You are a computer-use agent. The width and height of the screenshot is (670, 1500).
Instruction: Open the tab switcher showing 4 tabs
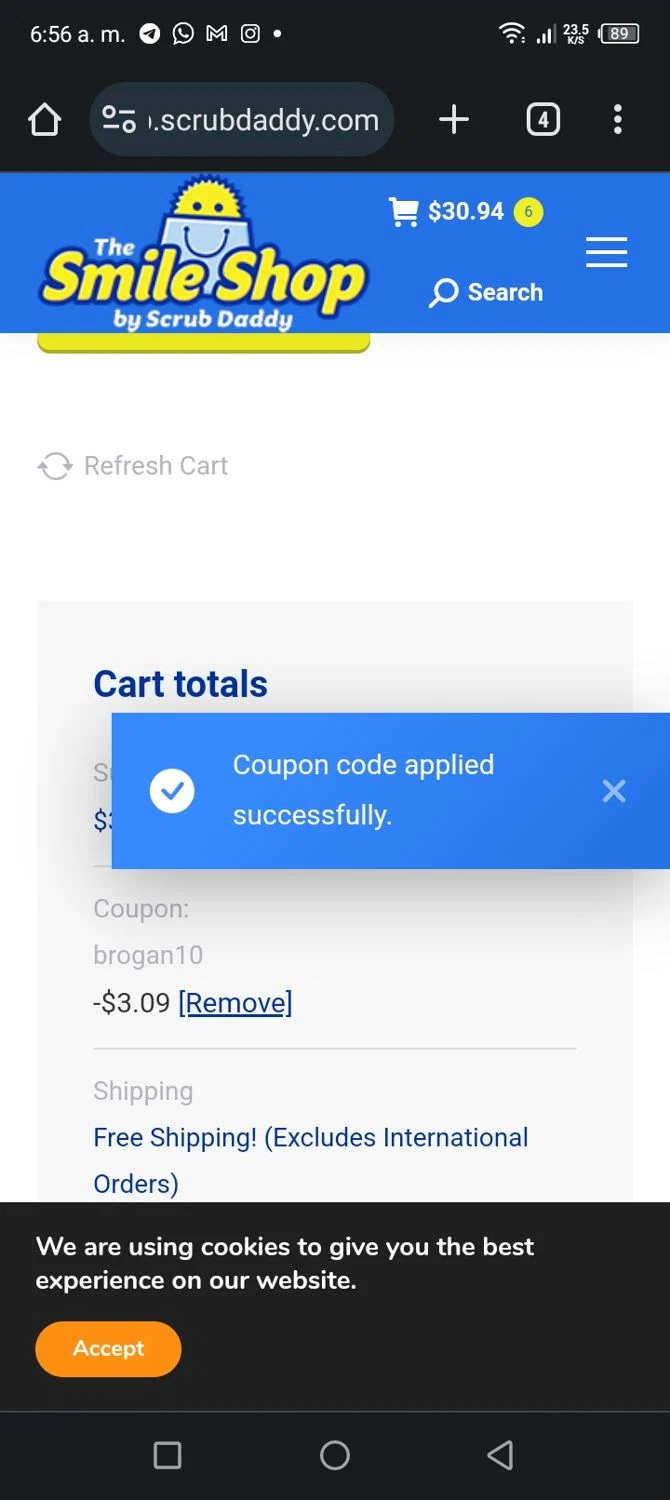tap(542, 120)
